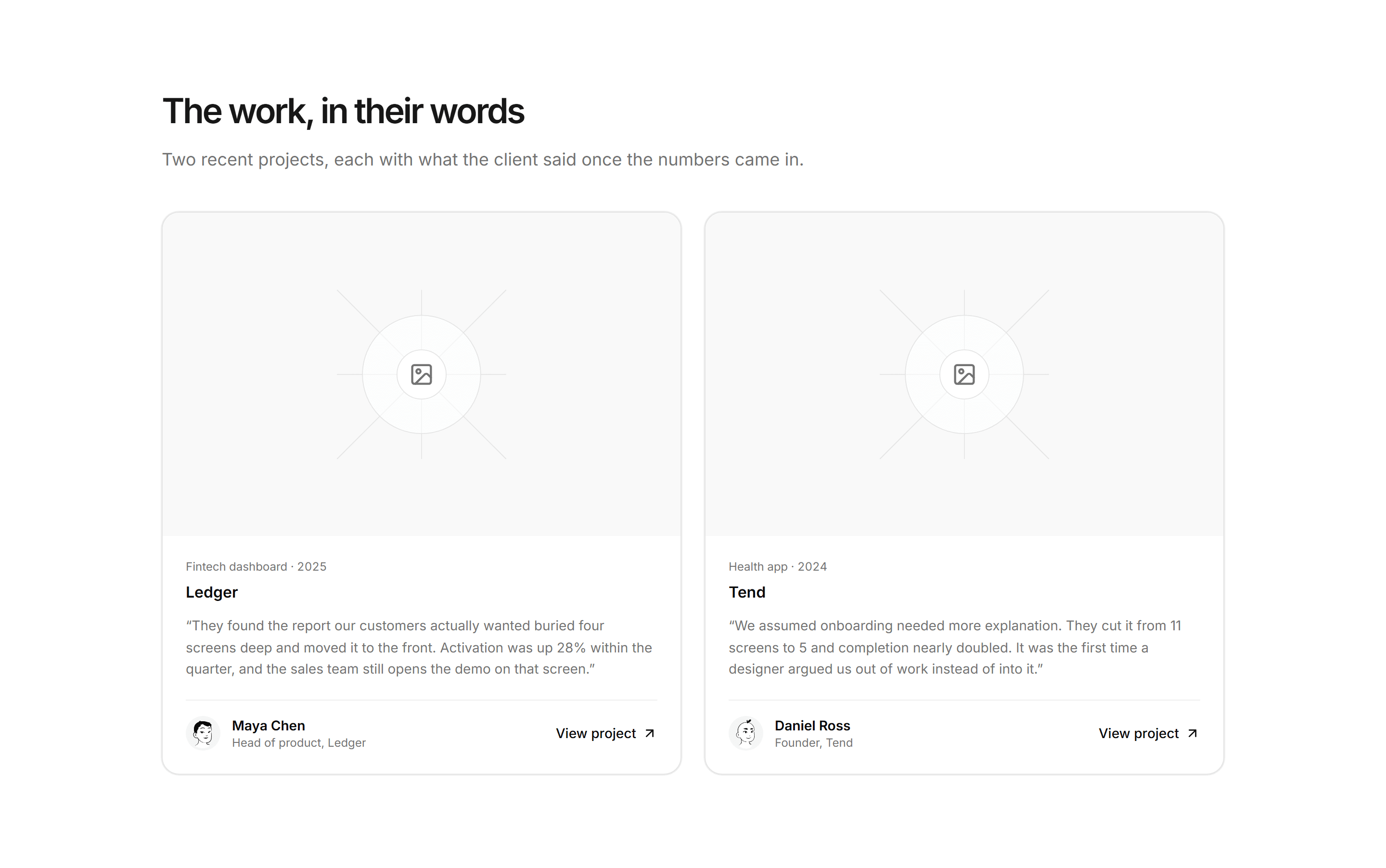Click the arrow icon beside Tend's View project
The height and width of the screenshot is (868, 1386).
pyautogui.click(x=1192, y=733)
